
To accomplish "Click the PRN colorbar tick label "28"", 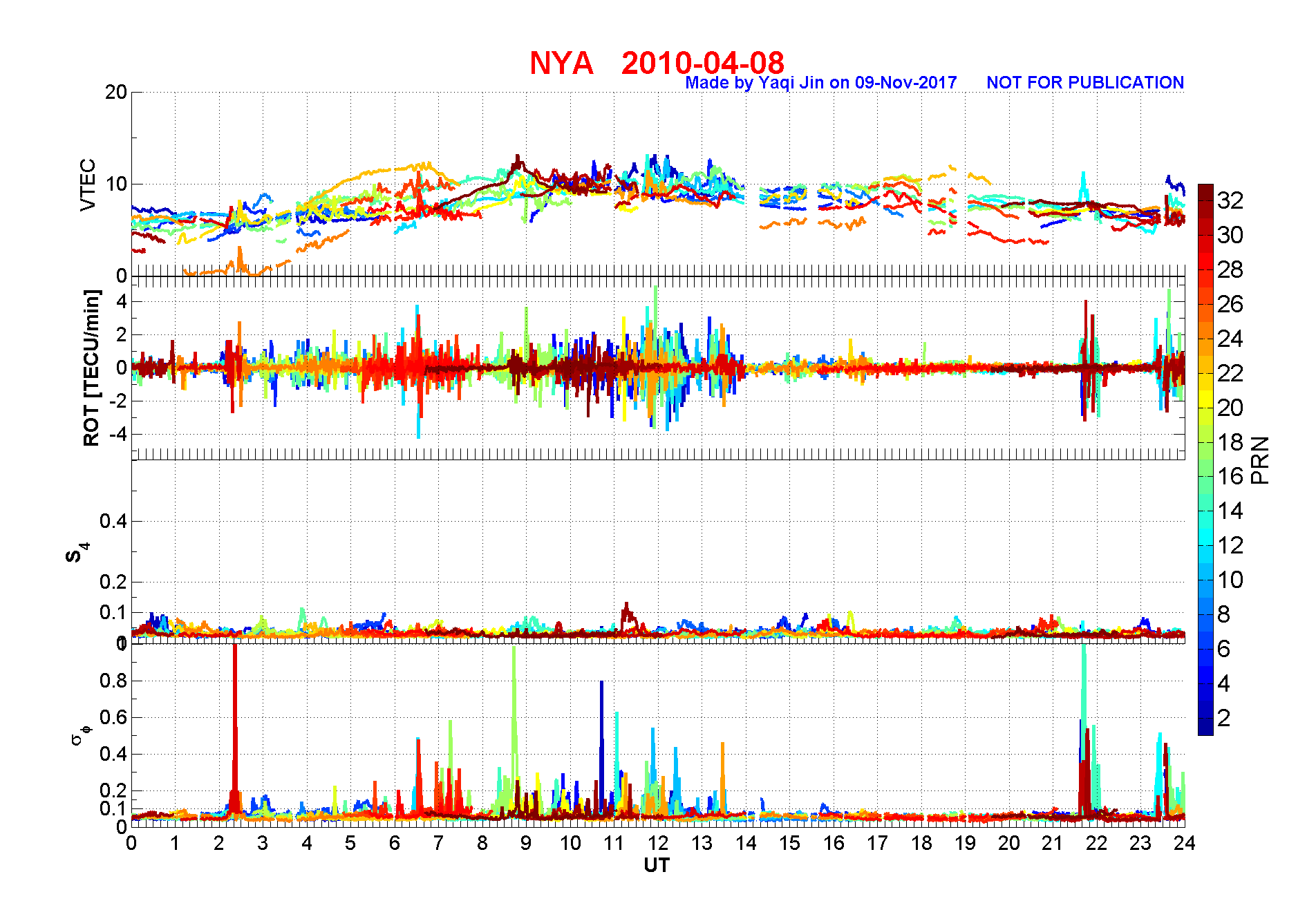I will 1230,270.
